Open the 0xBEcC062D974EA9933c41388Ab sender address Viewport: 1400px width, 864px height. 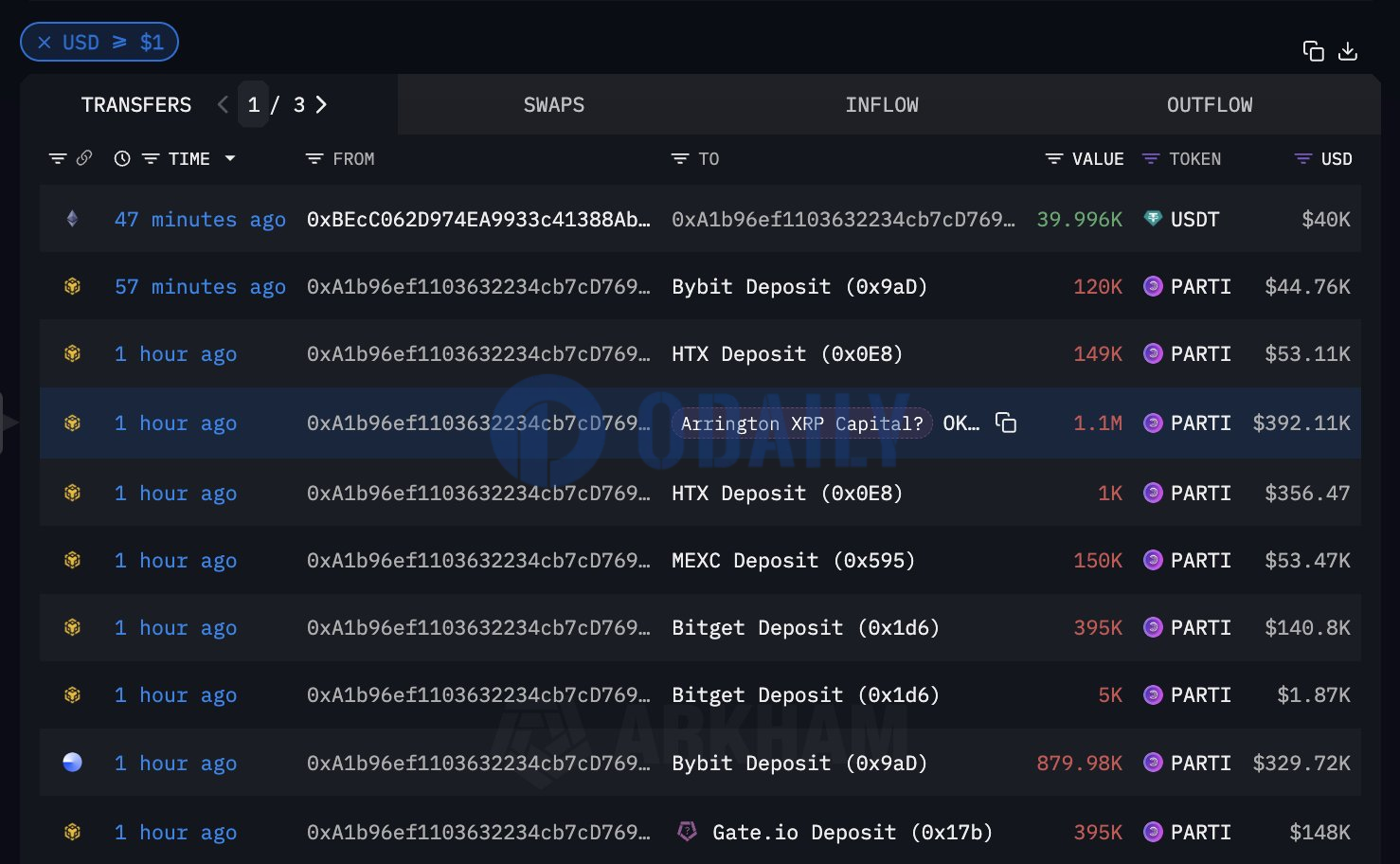pos(478,219)
